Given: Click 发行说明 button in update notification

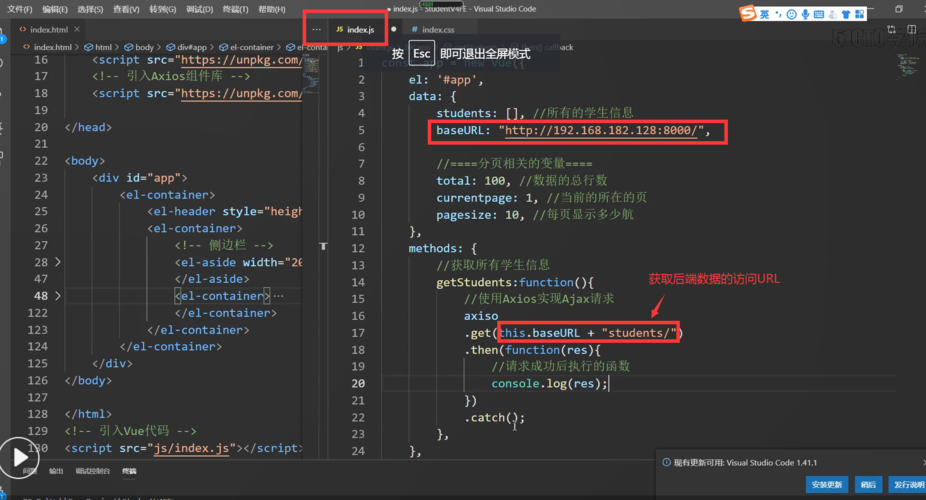Looking at the screenshot, I should click(908, 485).
